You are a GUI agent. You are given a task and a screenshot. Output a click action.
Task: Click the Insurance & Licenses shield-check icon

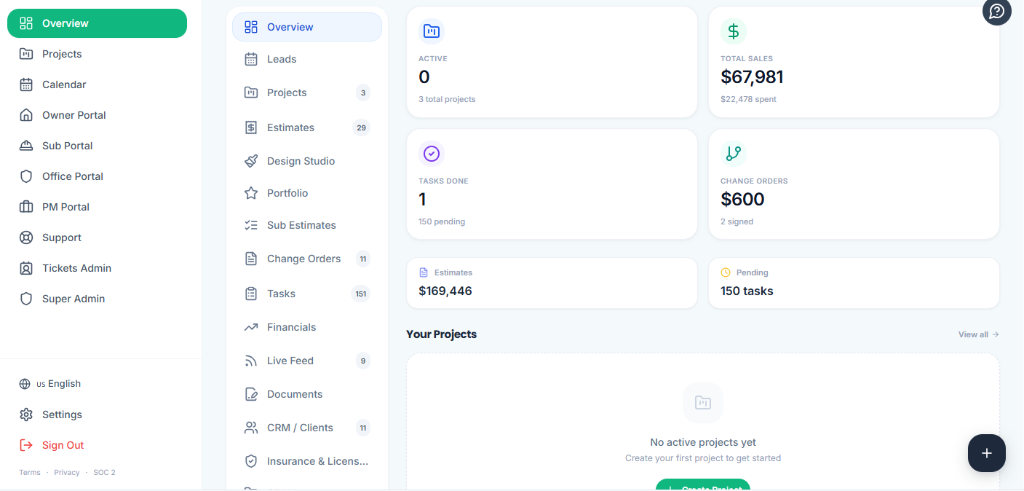click(251, 462)
